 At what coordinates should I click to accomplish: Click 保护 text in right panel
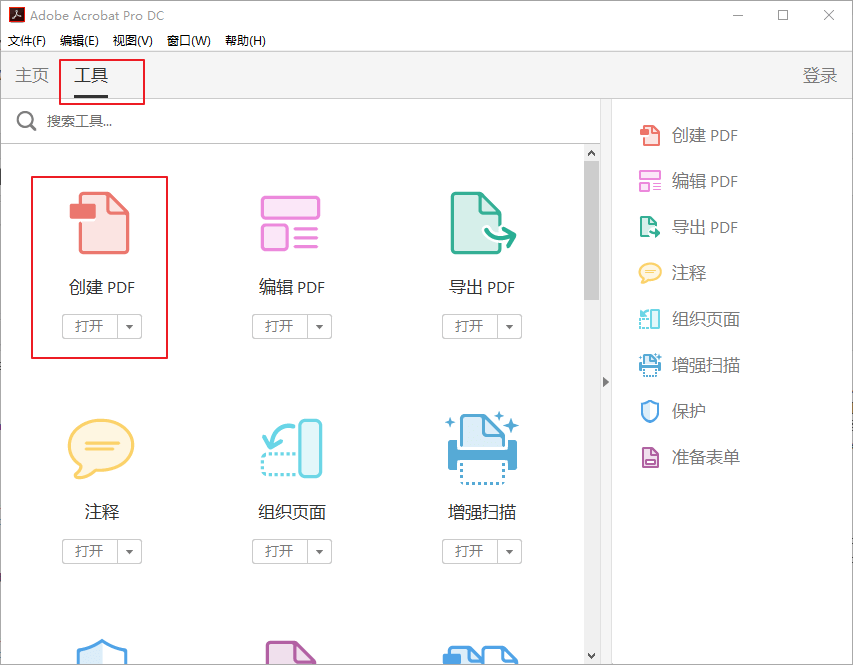tap(689, 411)
